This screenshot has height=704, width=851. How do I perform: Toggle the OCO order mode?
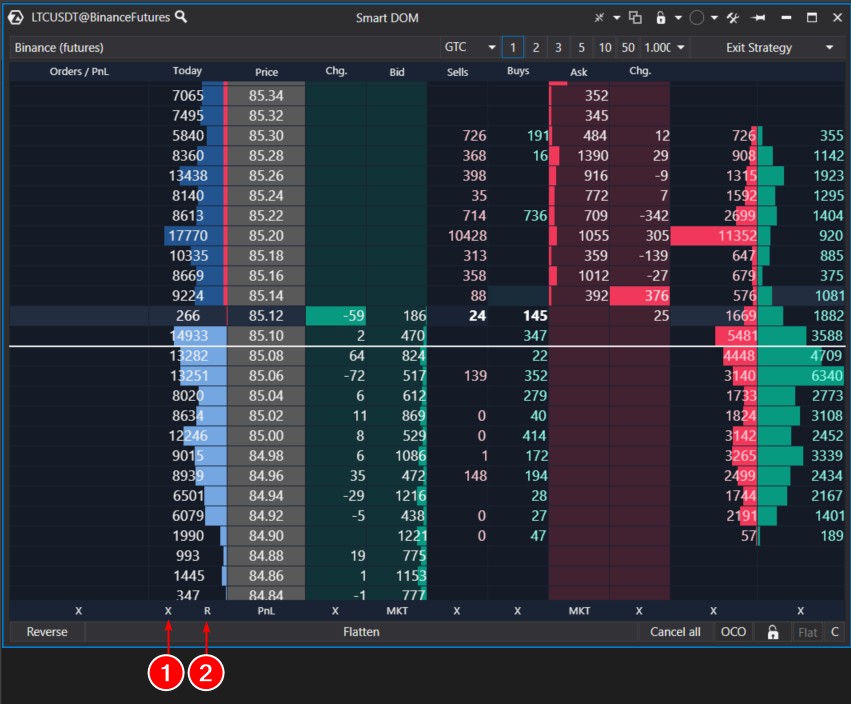pos(733,632)
